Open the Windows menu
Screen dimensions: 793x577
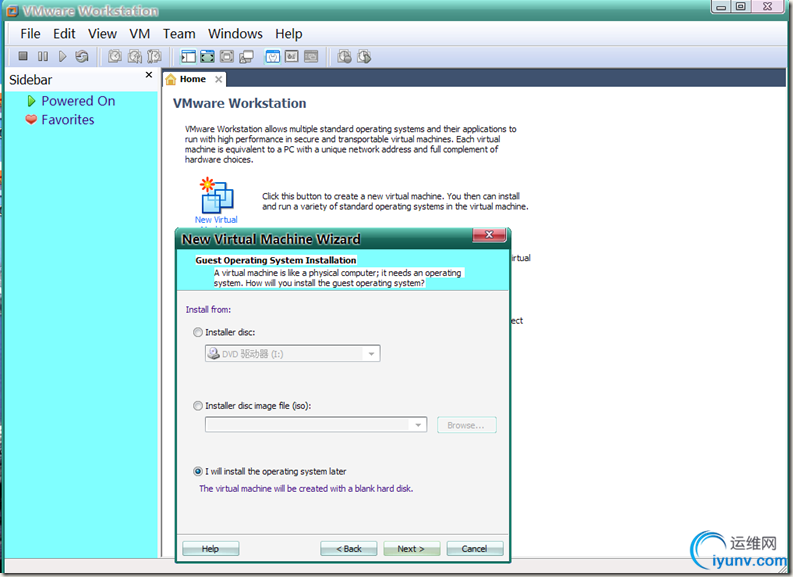pyautogui.click(x=235, y=34)
